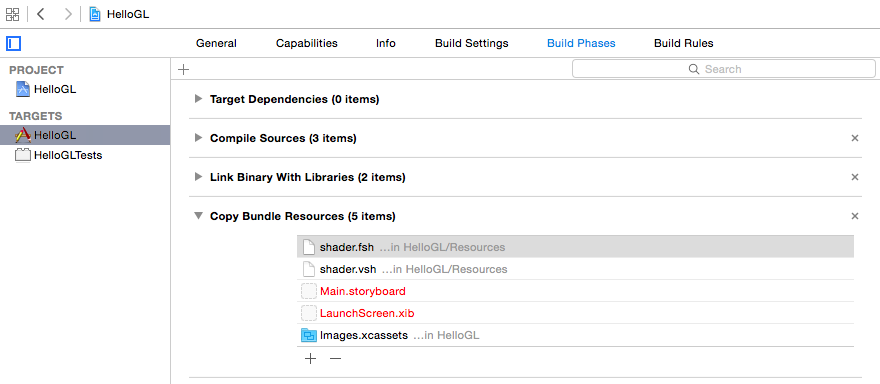Remove selected file with minus button
This screenshot has width=880, height=384.
pos(336,358)
